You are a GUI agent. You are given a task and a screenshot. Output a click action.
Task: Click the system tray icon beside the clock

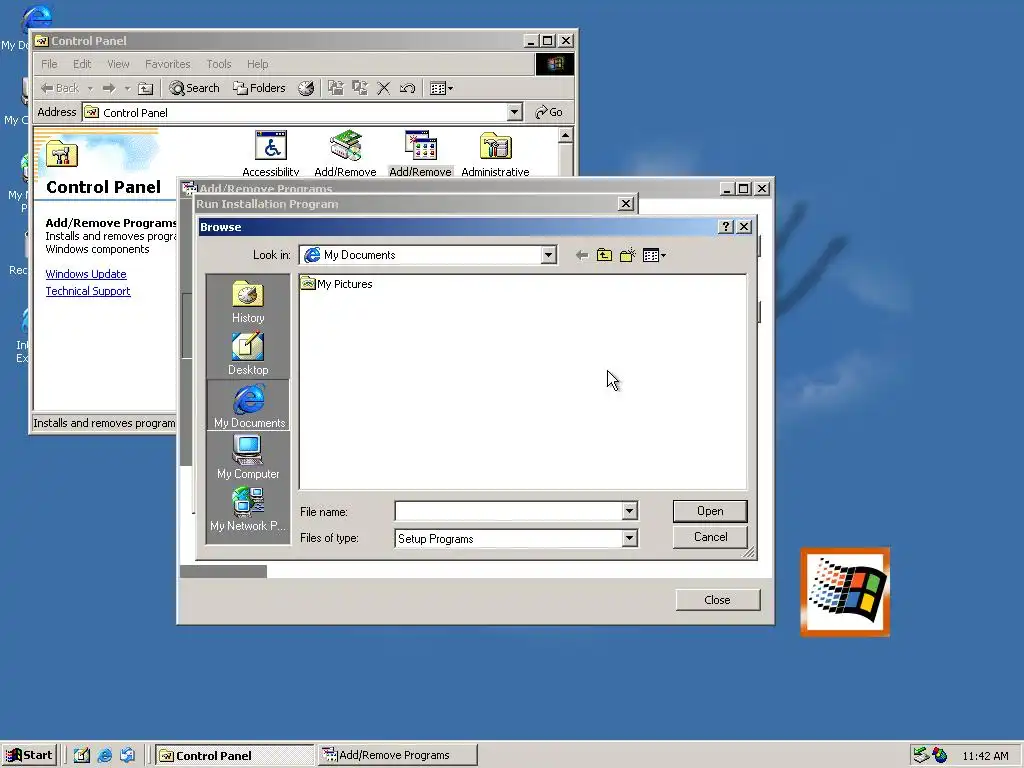(940, 756)
